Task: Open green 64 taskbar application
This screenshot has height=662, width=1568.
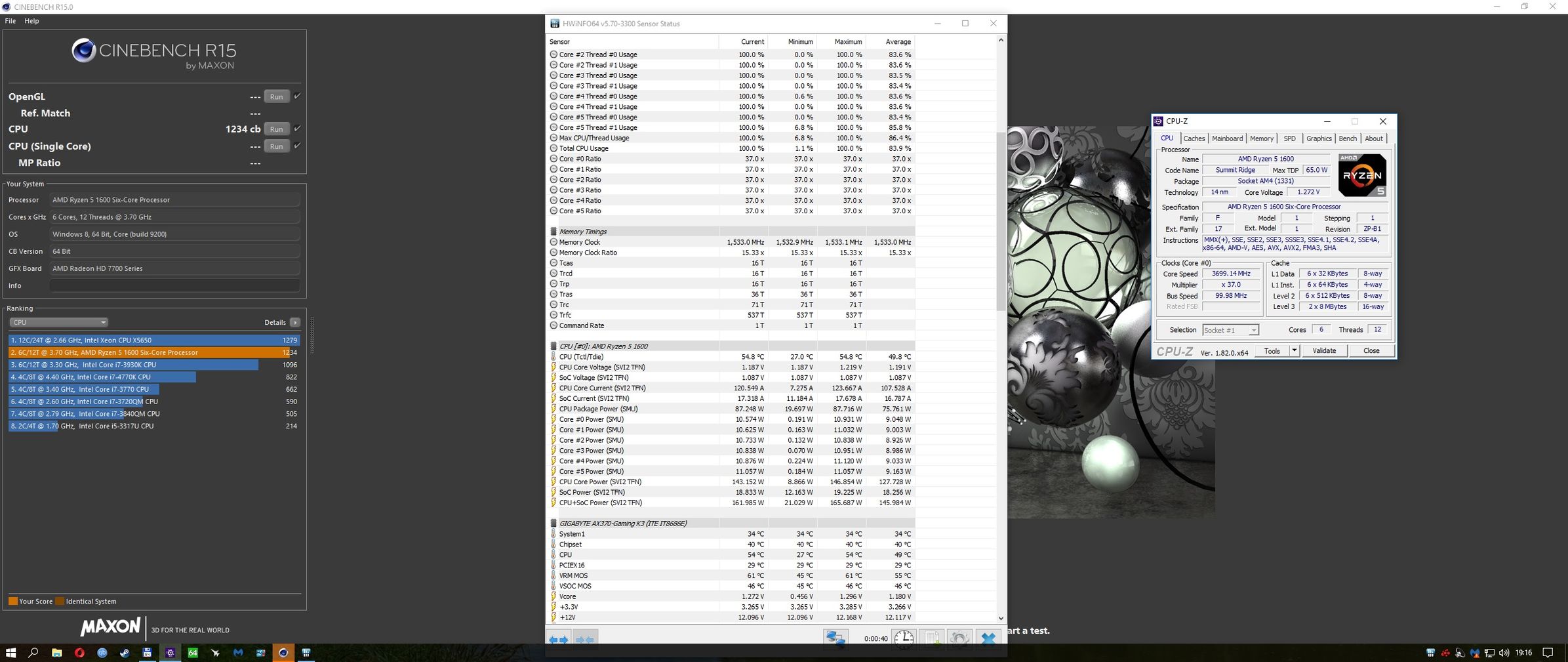Action: (193, 653)
